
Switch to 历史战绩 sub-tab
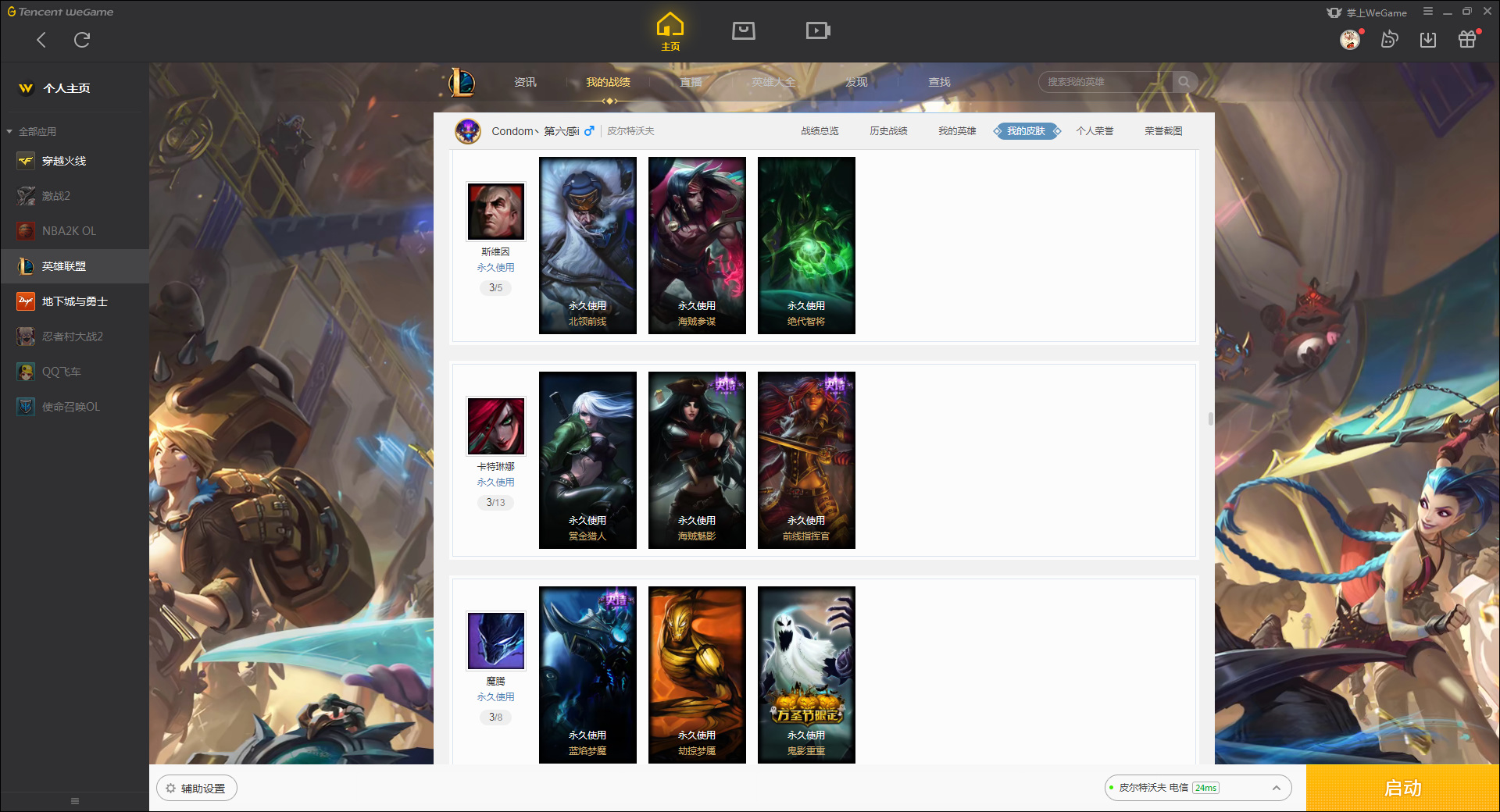(x=888, y=131)
